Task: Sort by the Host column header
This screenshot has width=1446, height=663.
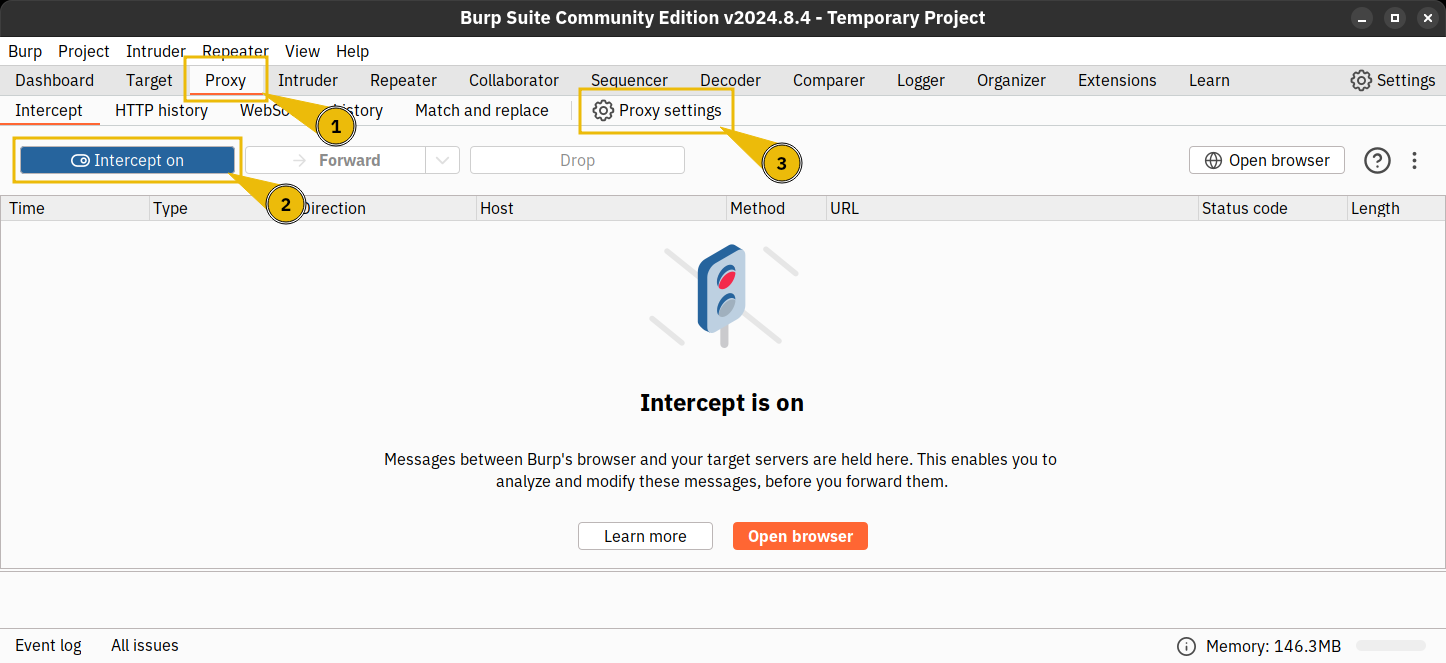Action: click(x=602, y=208)
